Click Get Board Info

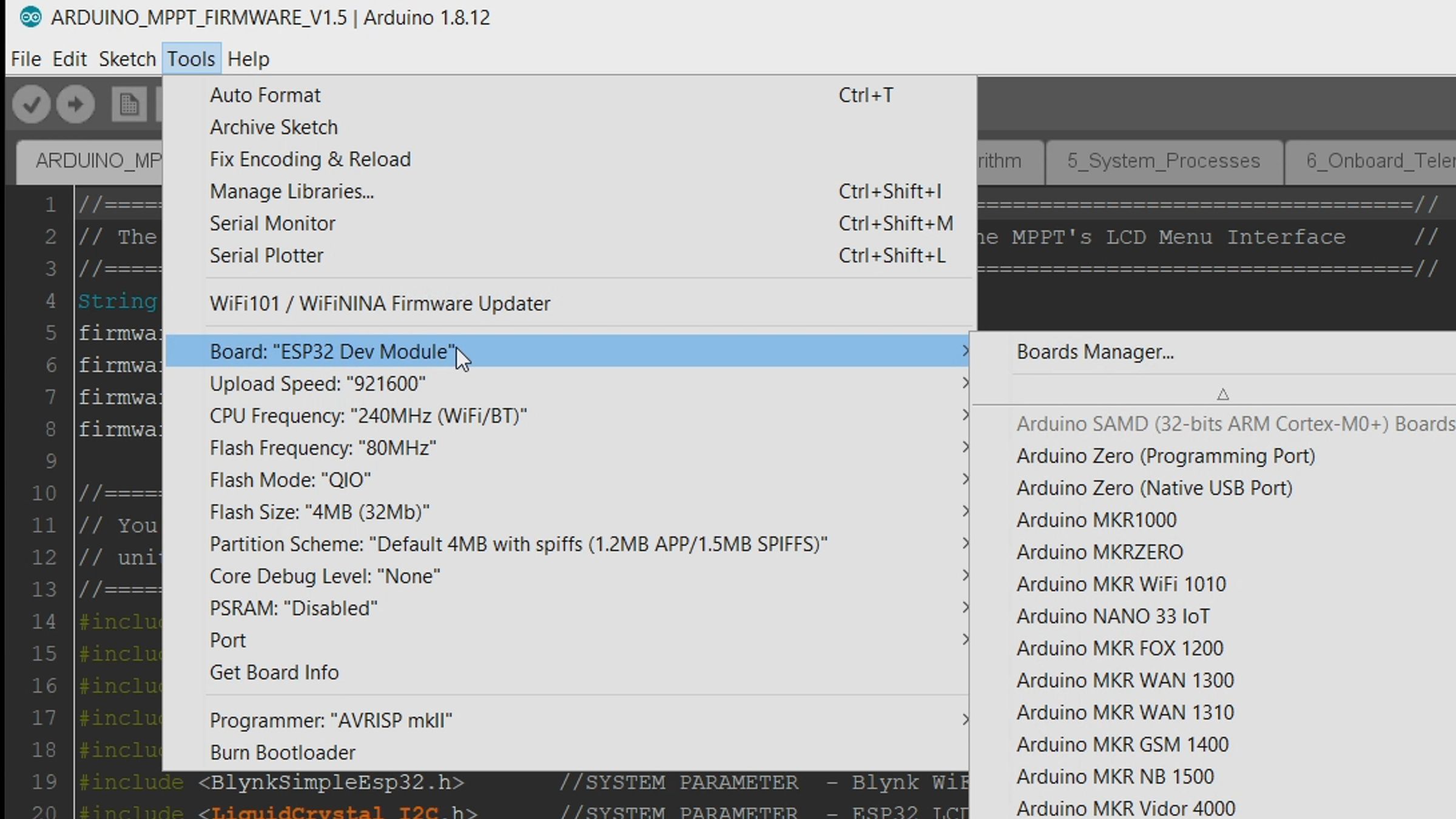tap(568, 673)
